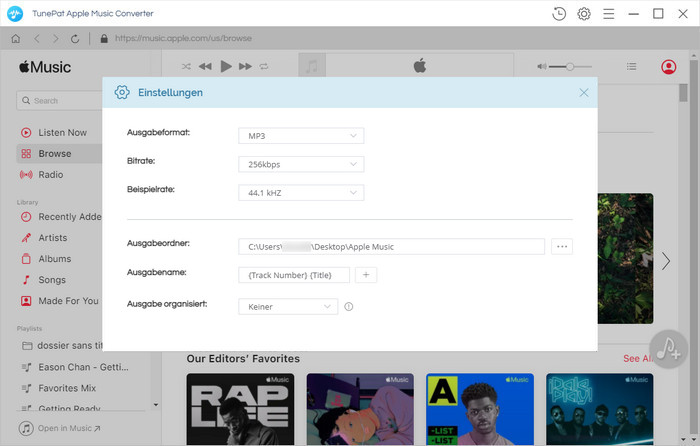Open the Eason Chan playlist

coord(83,367)
